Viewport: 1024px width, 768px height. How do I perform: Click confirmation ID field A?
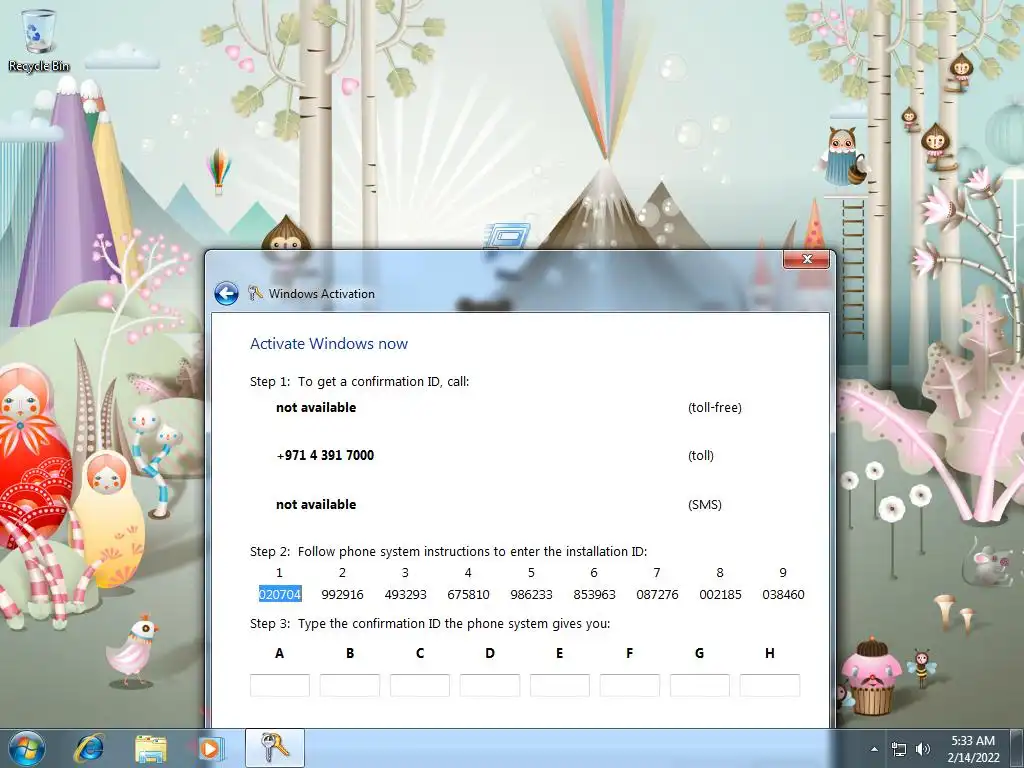pyautogui.click(x=280, y=685)
